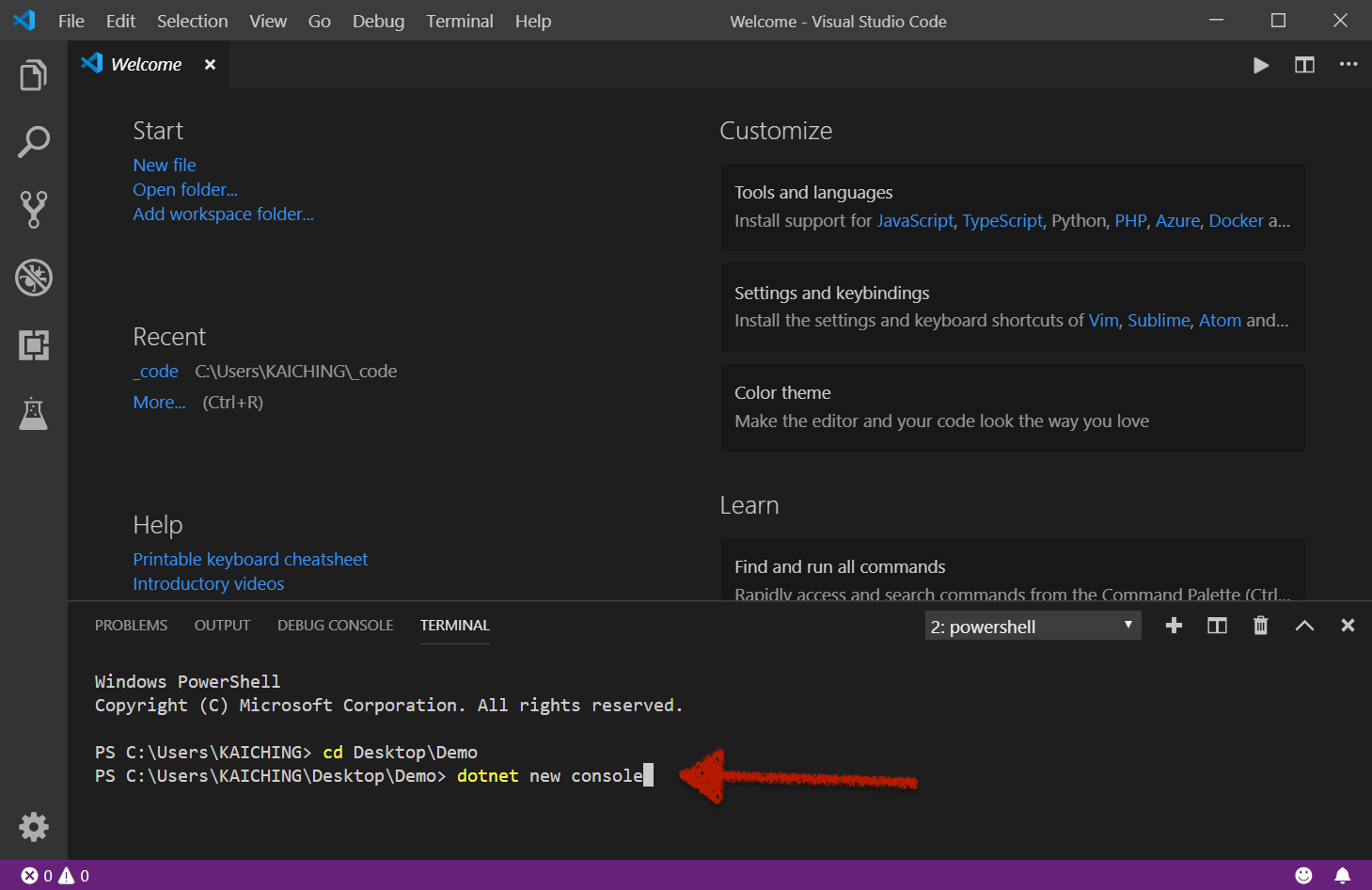
Task: Maximize the panel with the up chevron
Action: tap(1304, 626)
